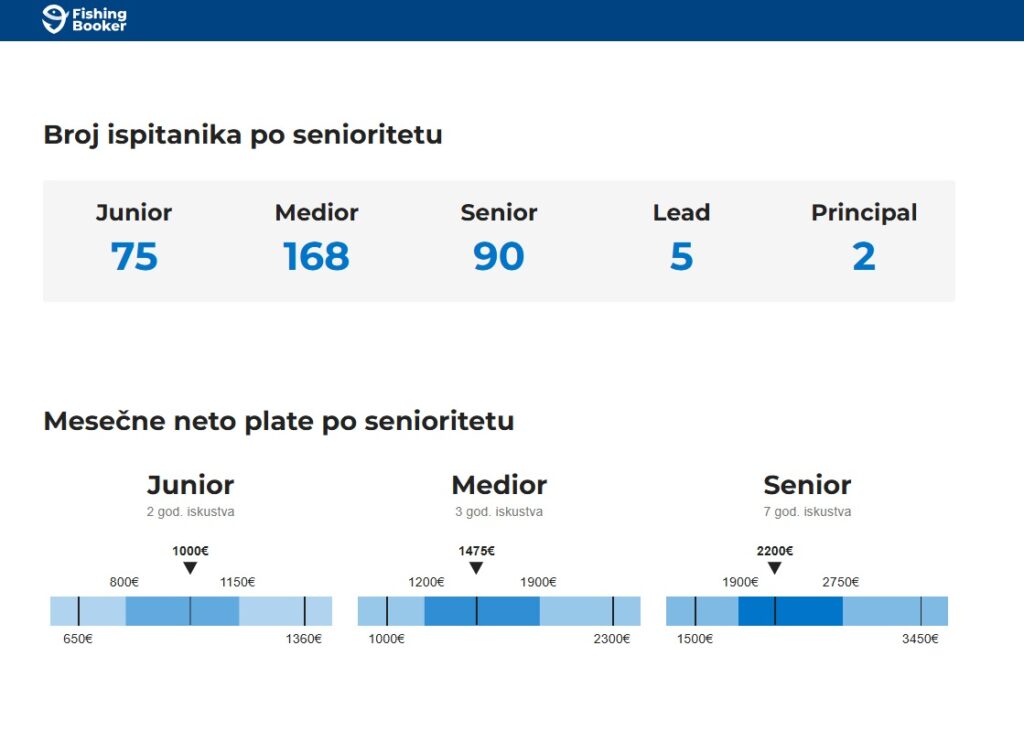This screenshot has height=742, width=1024.
Task: Select the Lead respondent count 5
Action: coord(681,257)
